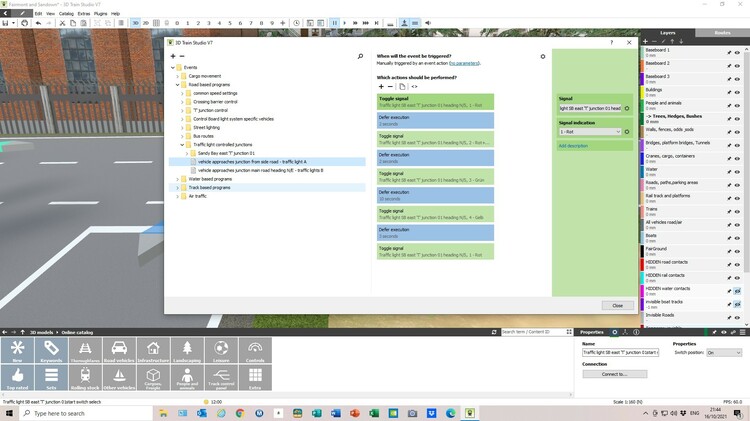Open the Cargoes, Freight catalog tile
Image resolution: width=750 pixels, height=421 pixels.
[153, 377]
